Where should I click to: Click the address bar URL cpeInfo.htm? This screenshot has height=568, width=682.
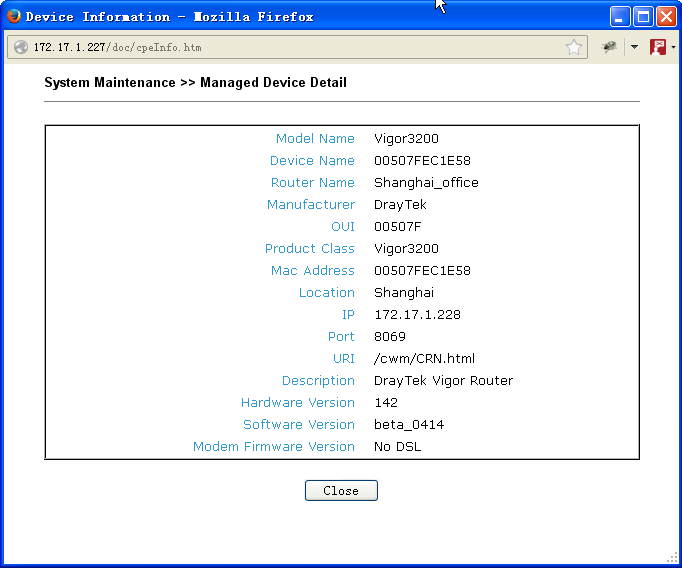117,47
